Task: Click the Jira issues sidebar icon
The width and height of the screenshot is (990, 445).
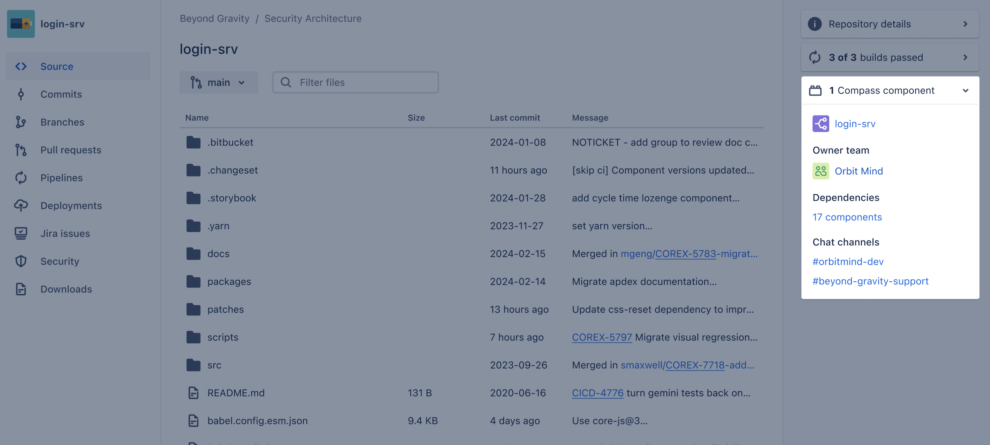Action: 21,234
